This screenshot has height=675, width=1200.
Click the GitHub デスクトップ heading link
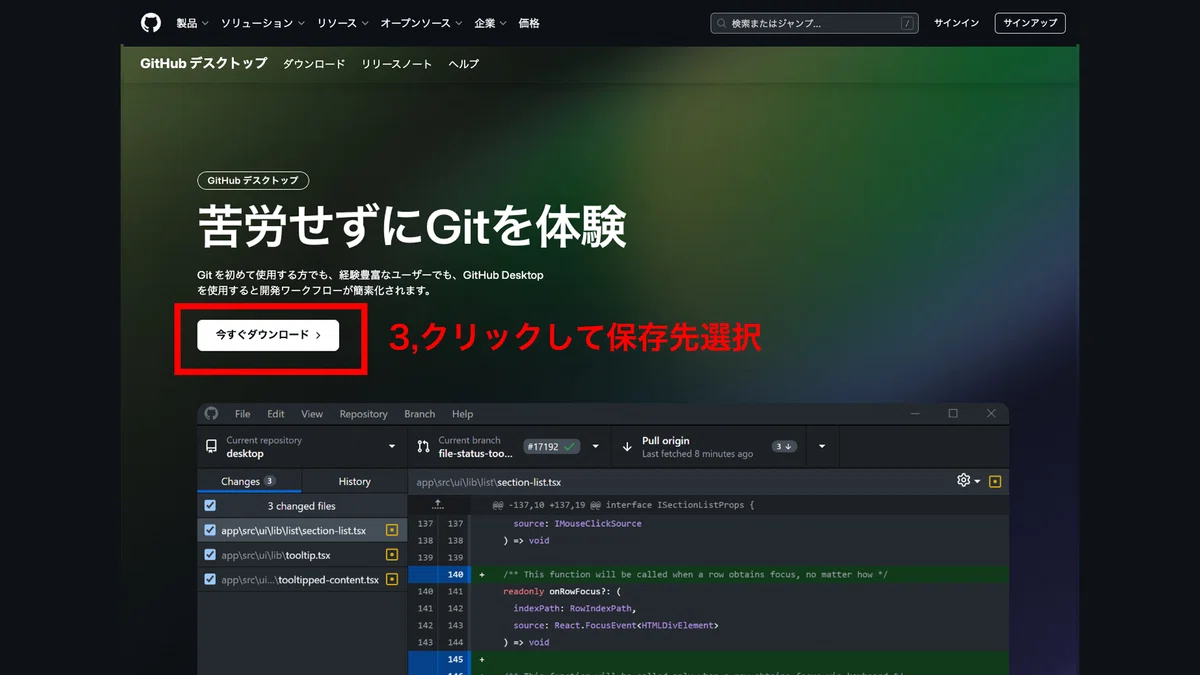(x=204, y=63)
